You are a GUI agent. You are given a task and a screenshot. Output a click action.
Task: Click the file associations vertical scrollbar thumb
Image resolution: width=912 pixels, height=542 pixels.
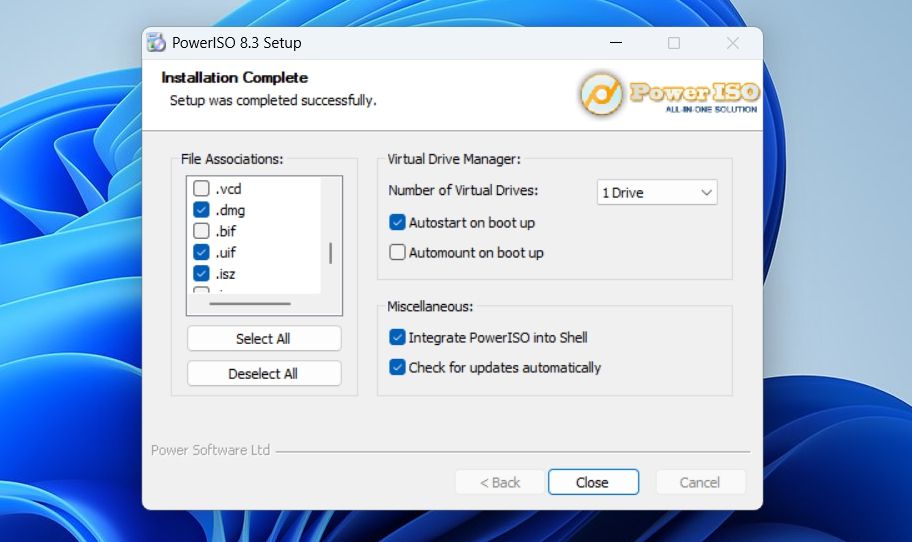pyautogui.click(x=330, y=254)
